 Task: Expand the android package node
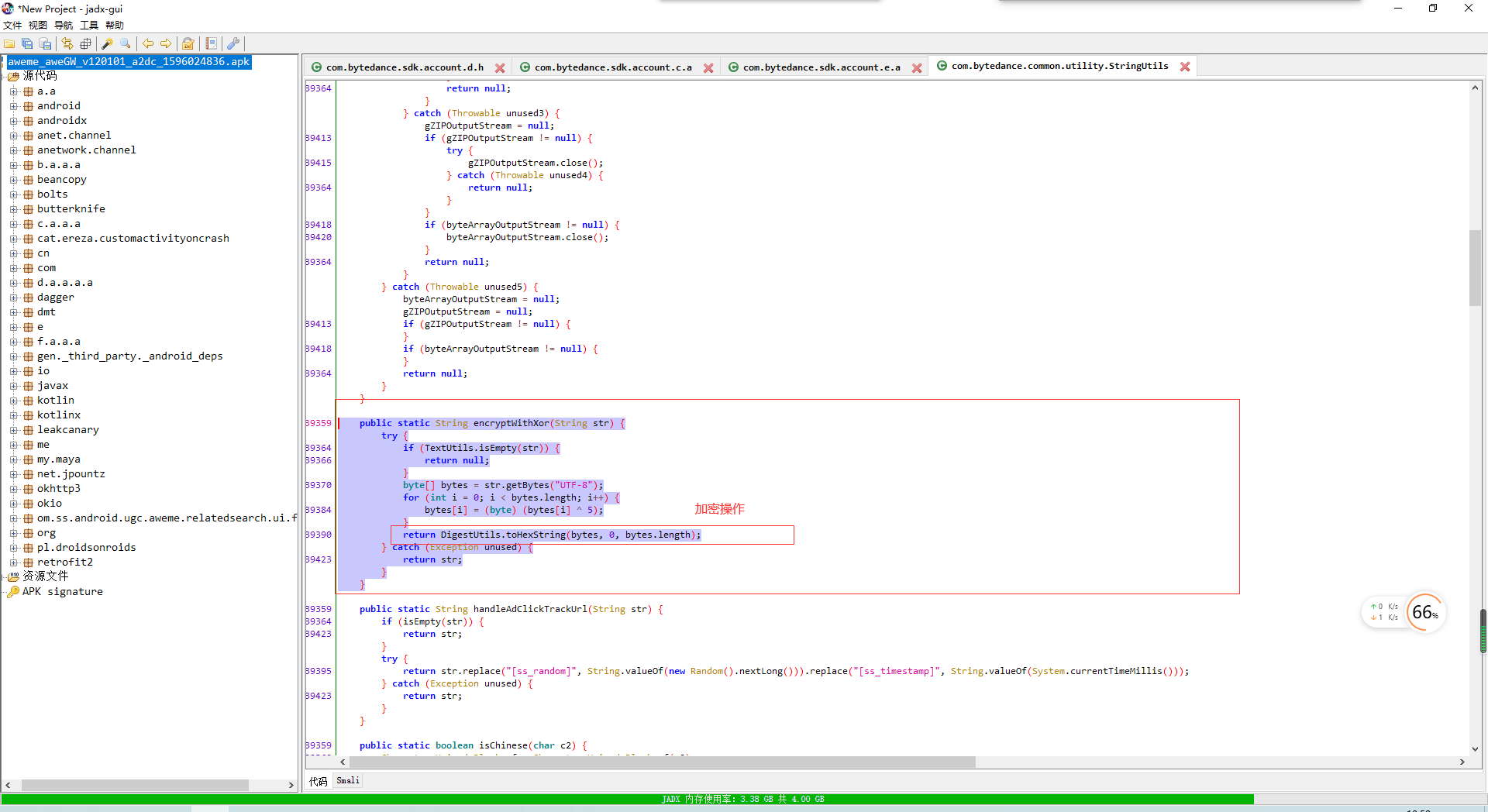14,106
